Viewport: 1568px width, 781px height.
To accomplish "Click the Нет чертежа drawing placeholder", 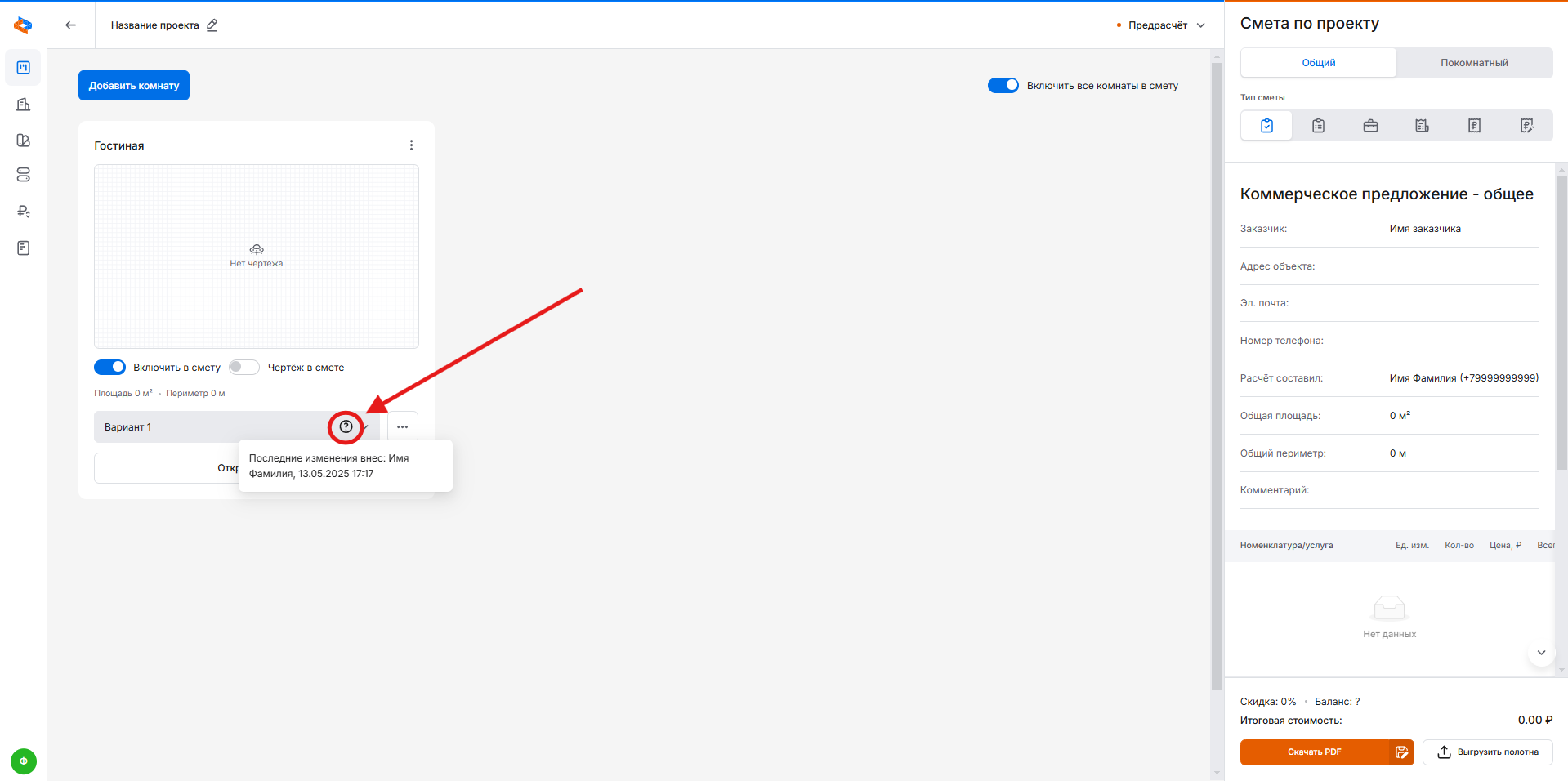I will 257,257.
